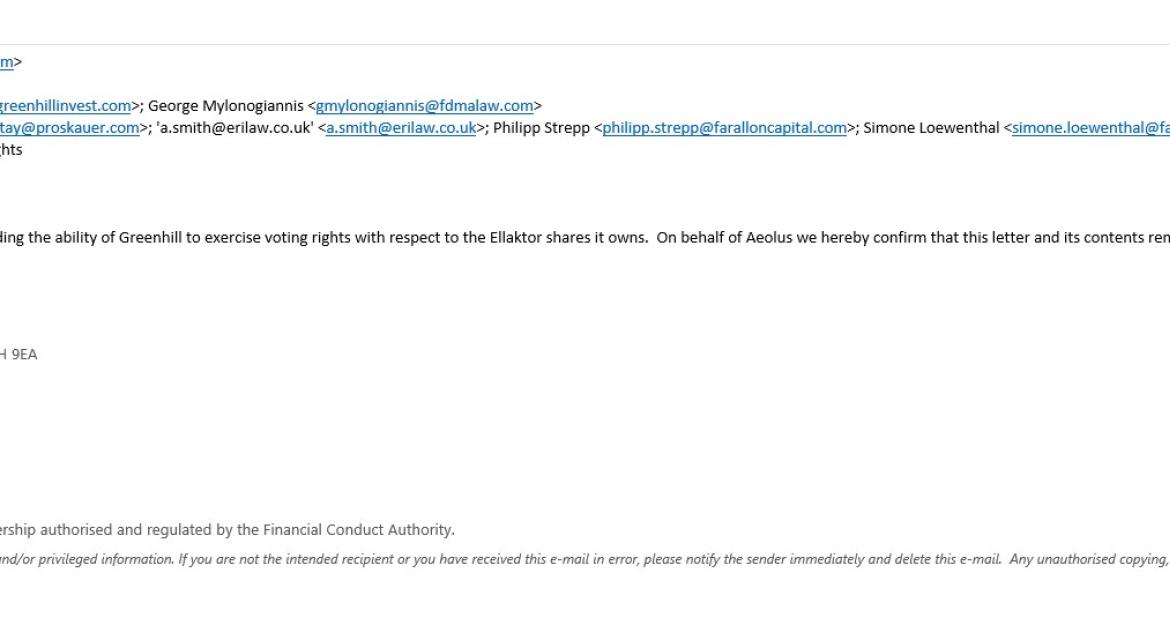This screenshot has height=625, width=1170.
Task: Click the italic privileged information disclaimer
Action: tap(585, 559)
